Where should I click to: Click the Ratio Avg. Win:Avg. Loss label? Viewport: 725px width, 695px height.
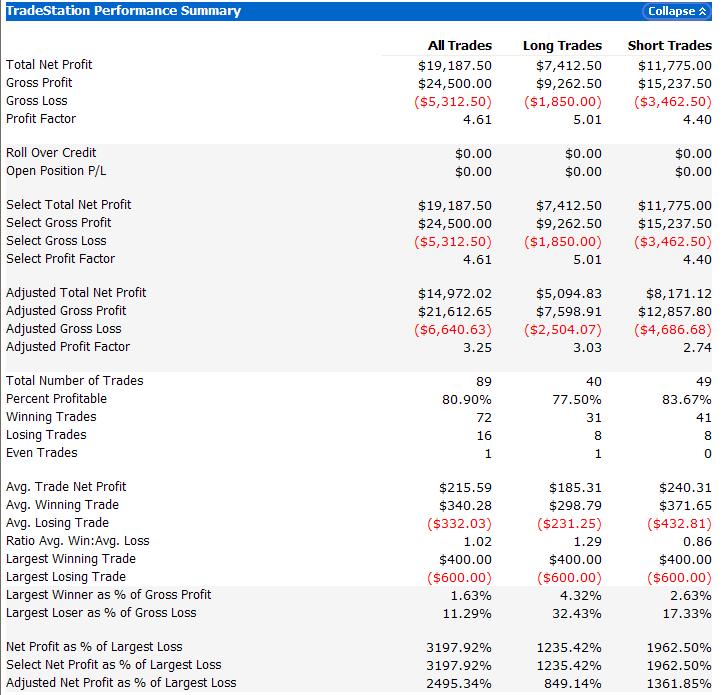point(78,541)
